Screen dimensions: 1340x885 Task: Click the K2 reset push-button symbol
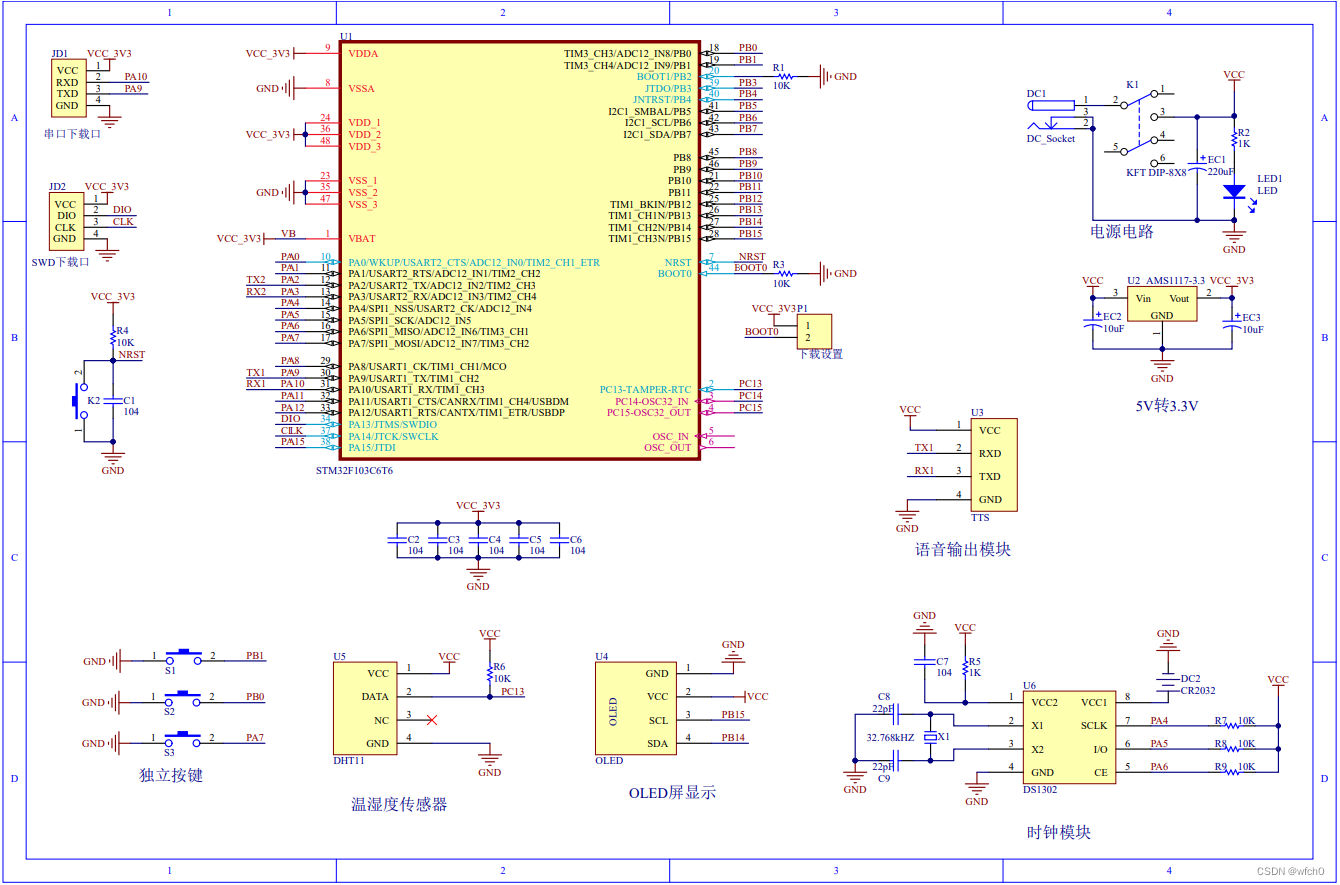[x=80, y=400]
